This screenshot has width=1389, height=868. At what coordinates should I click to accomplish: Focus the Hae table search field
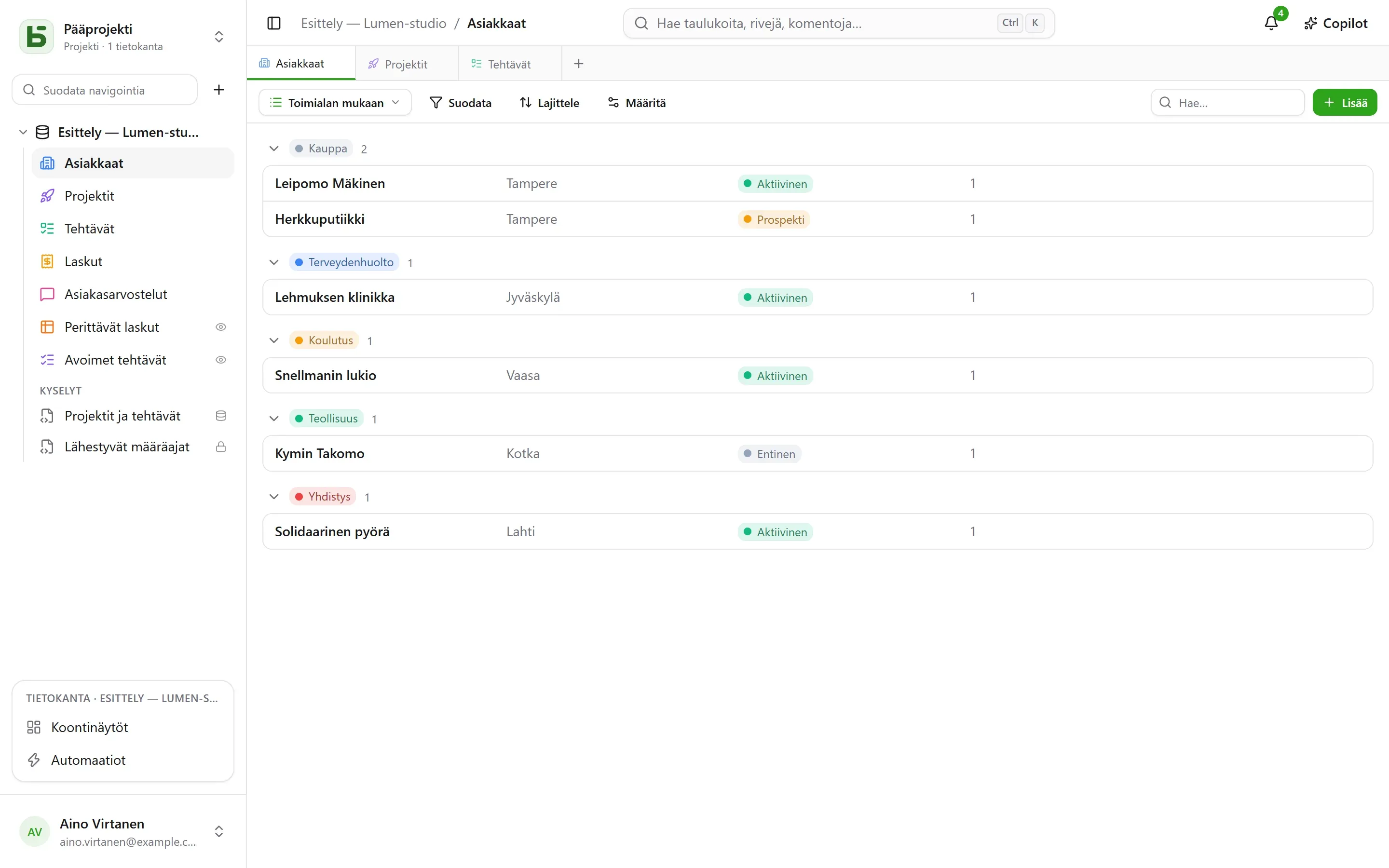pyautogui.click(x=1228, y=102)
